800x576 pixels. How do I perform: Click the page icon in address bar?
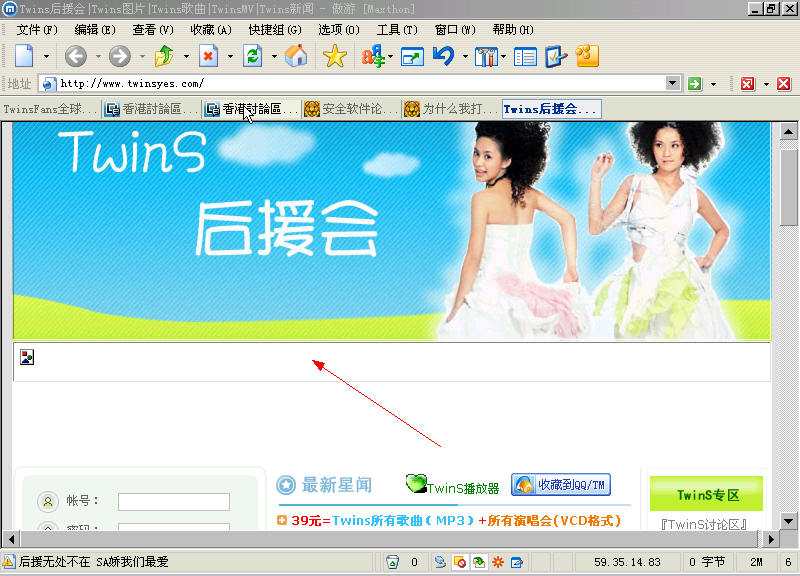point(48,84)
